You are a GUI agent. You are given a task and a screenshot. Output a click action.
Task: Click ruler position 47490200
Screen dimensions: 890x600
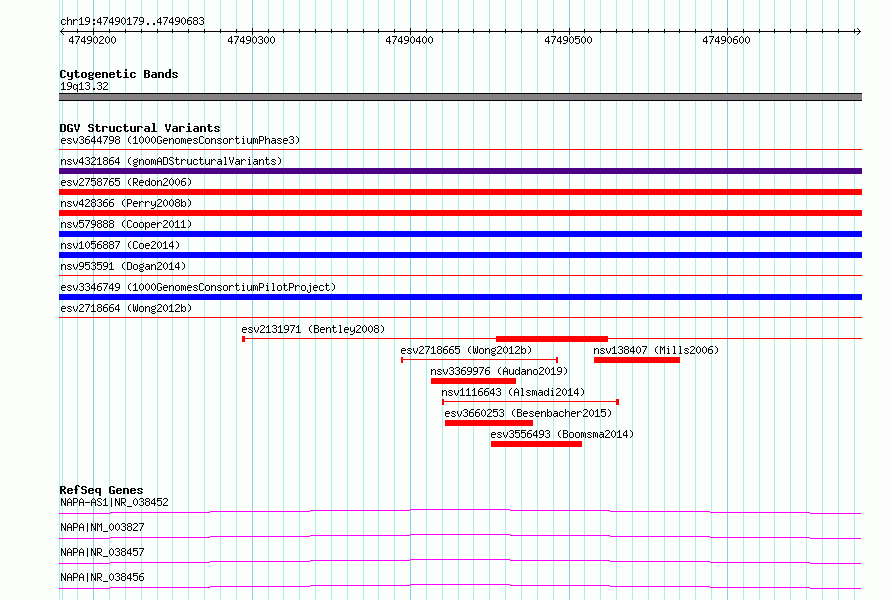pyautogui.click(x=92, y=40)
